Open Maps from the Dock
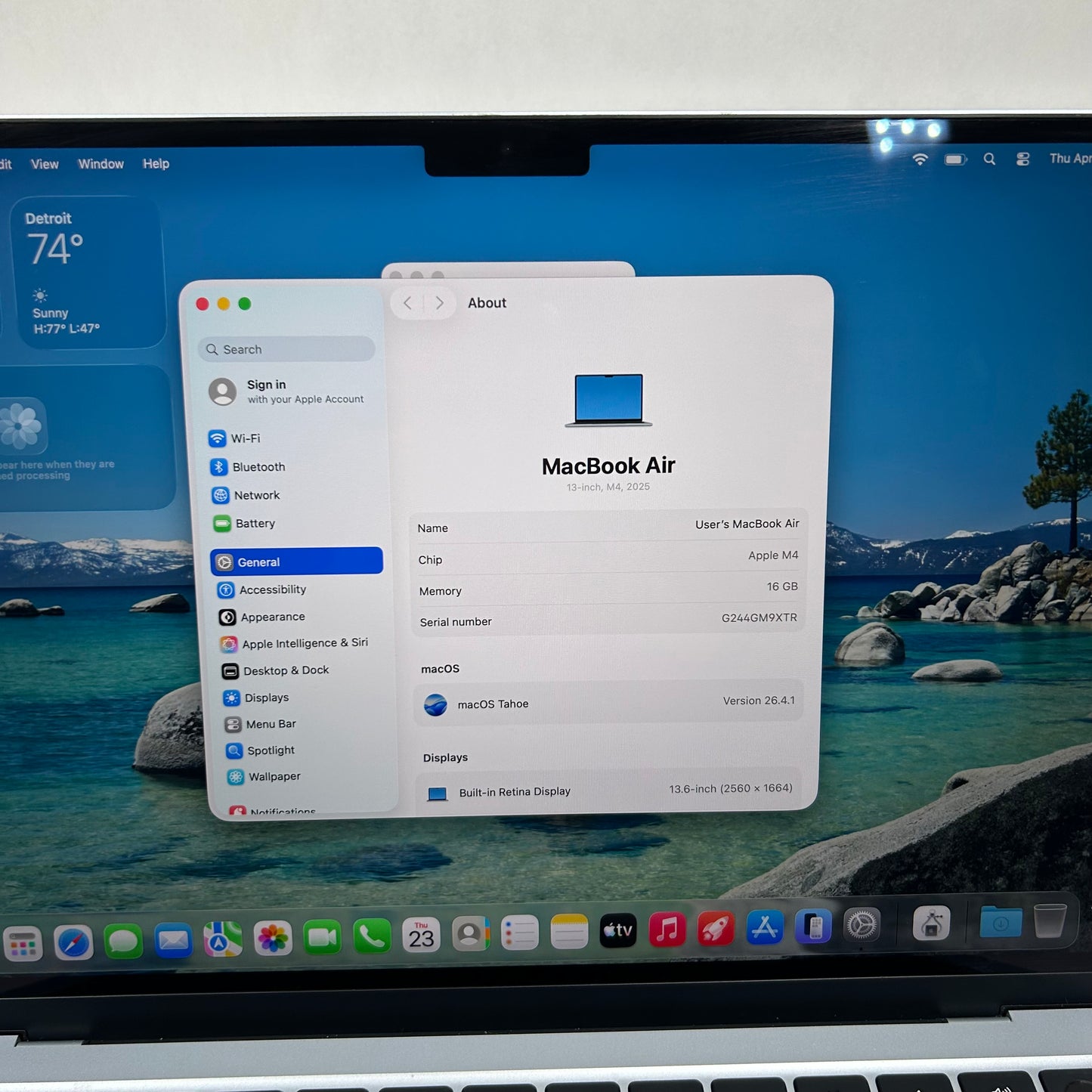 [x=223, y=940]
